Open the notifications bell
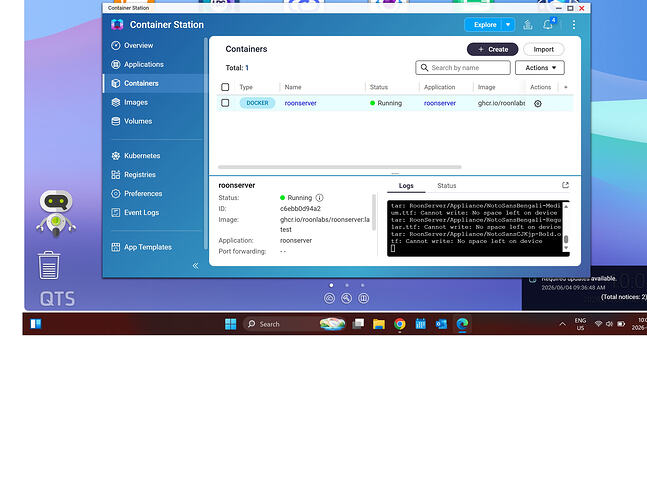Image resolution: width=647 pixels, height=500 pixels. point(548,25)
